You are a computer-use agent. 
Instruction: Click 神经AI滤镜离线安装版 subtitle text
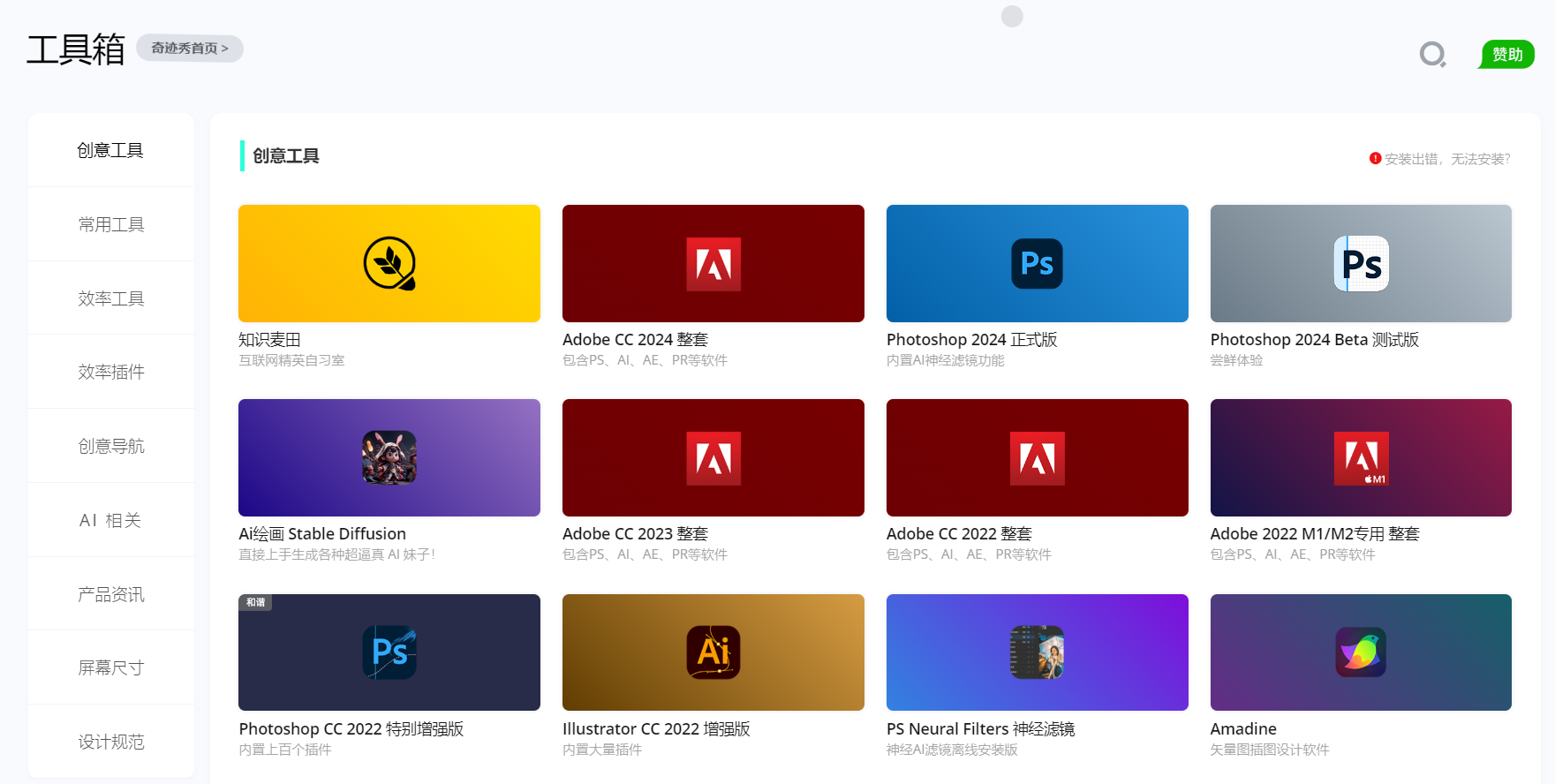tap(952, 750)
